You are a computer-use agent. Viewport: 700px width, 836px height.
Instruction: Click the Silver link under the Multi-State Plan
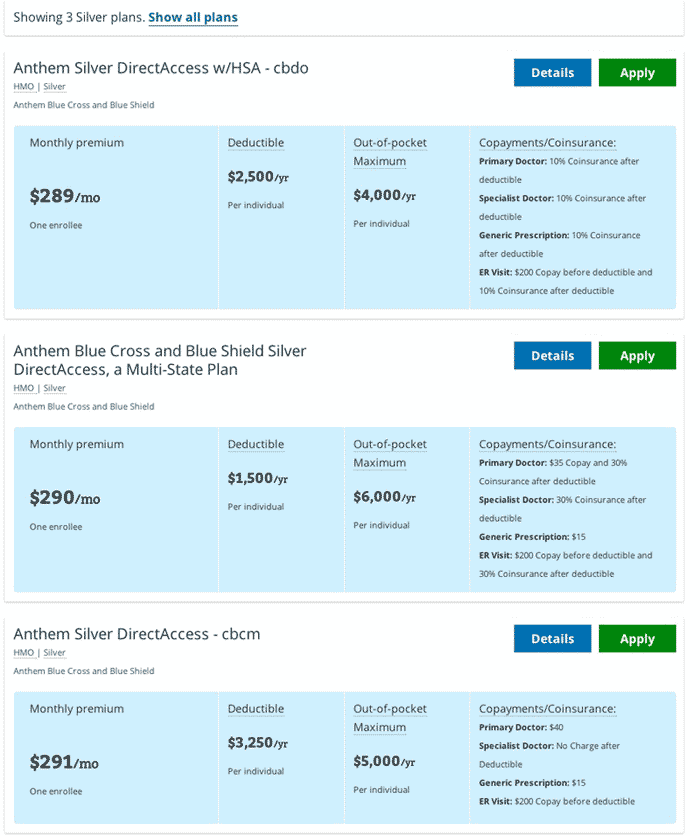pos(54,388)
